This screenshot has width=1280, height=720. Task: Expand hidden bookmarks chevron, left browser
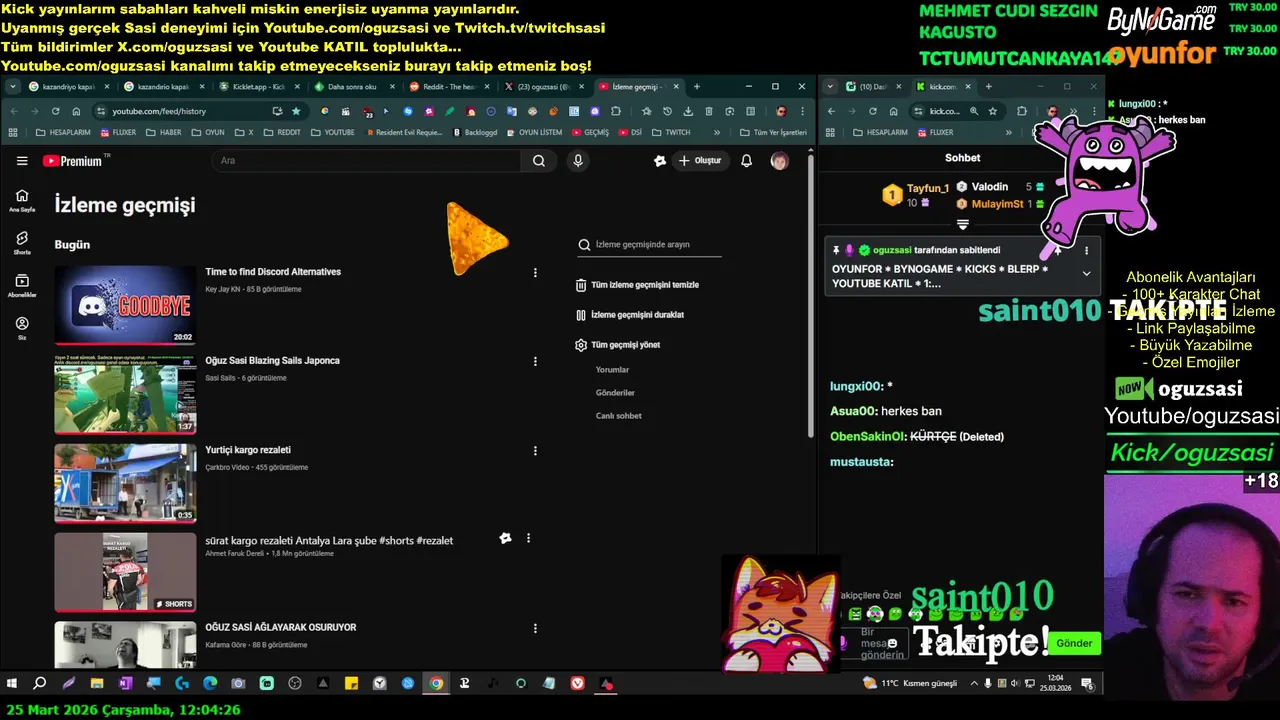pos(716,132)
